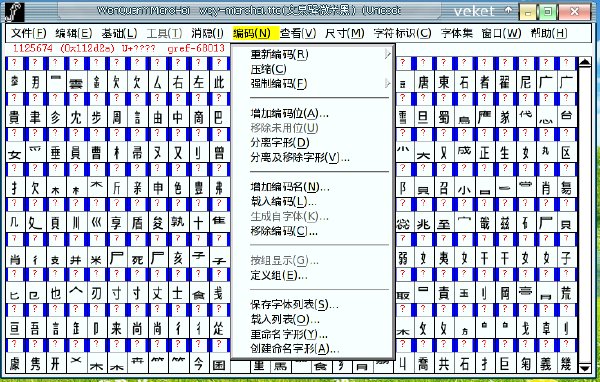600x382 pixels.
Task: Select the 唐 glyph cell
Action: click(423, 82)
